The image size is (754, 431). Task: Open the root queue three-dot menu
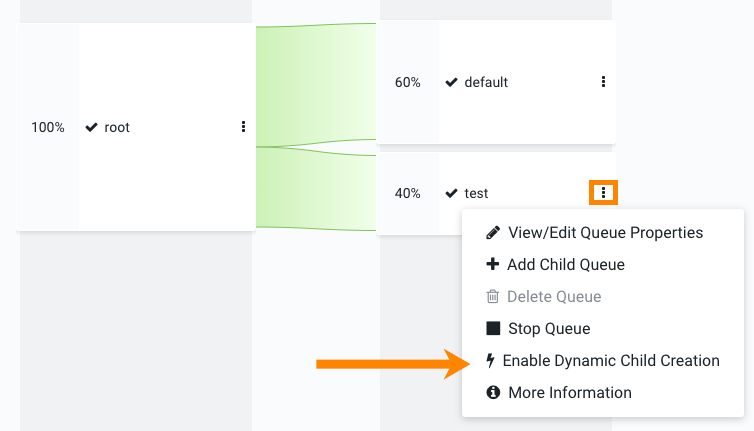coord(243,127)
